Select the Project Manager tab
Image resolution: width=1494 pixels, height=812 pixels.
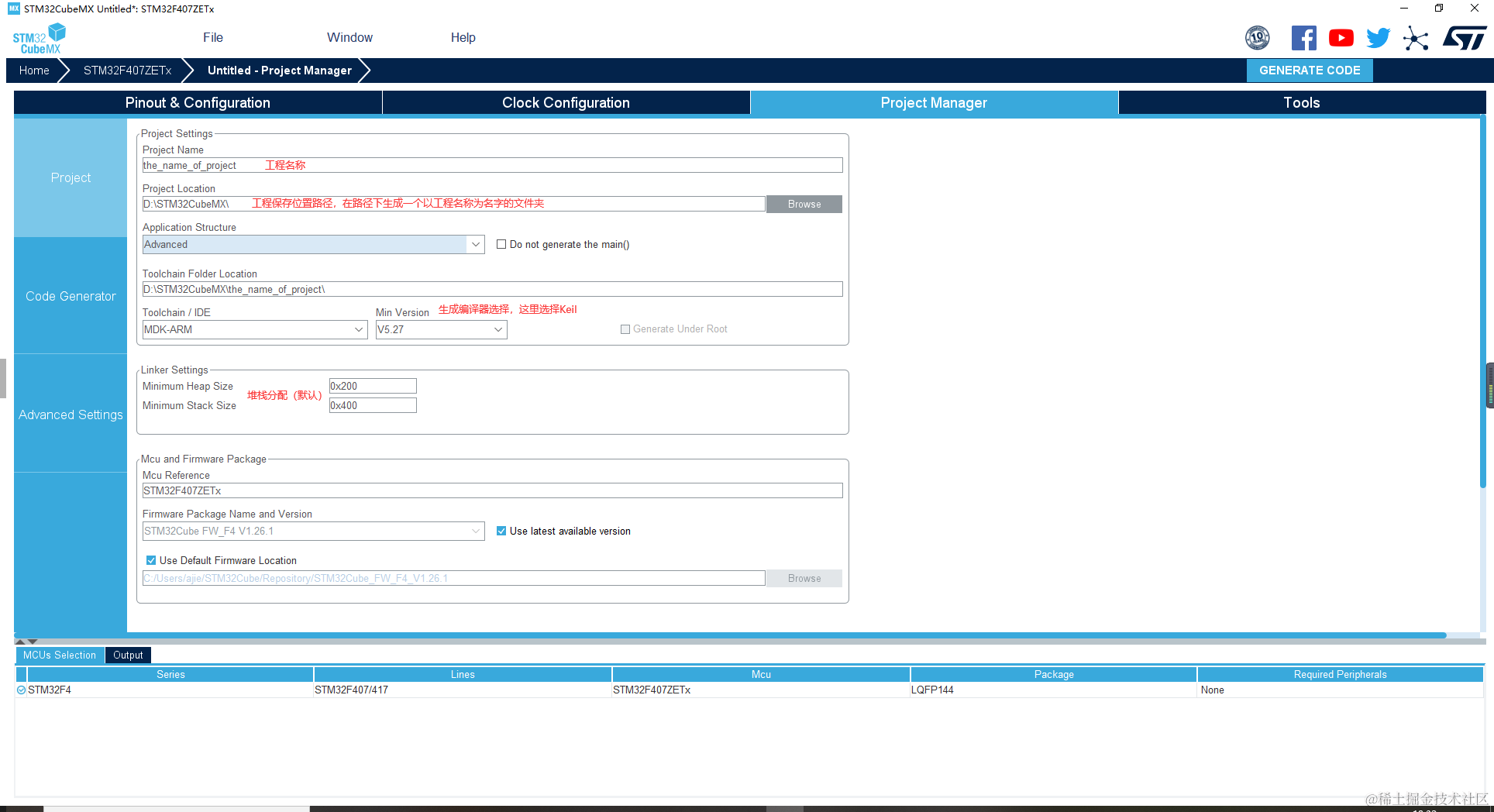[x=934, y=102]
